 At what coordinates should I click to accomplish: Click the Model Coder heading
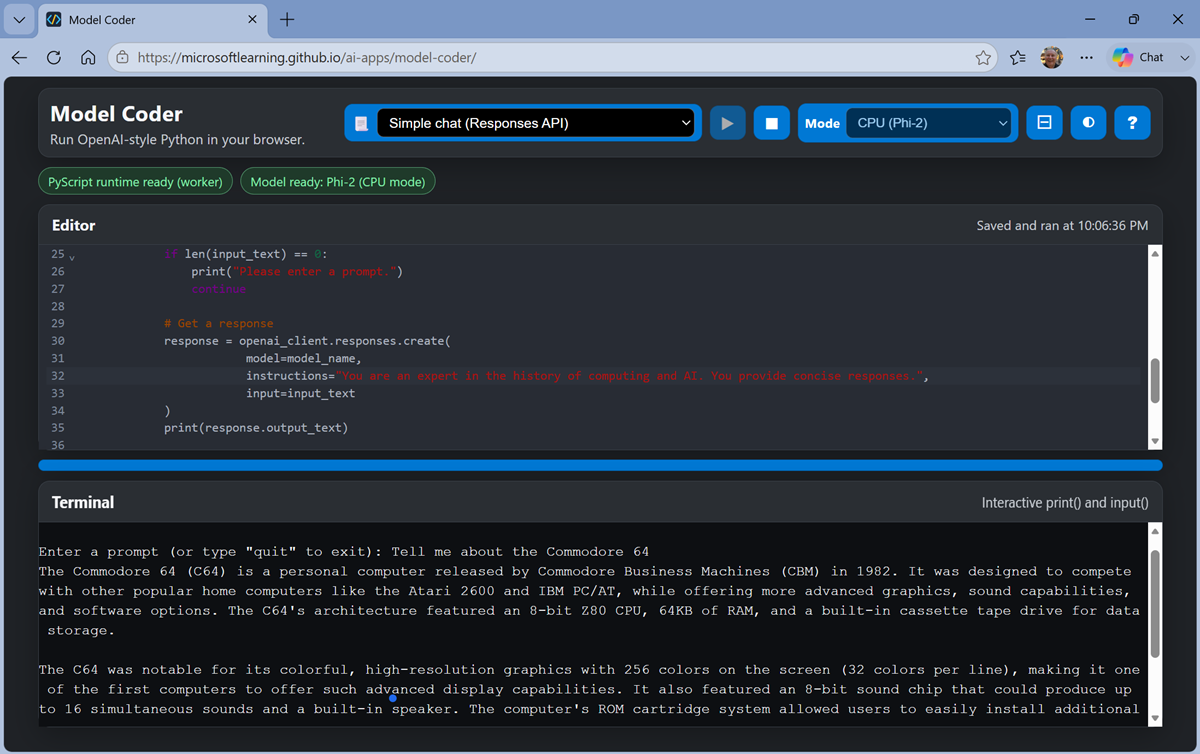(x=116, y=114)
